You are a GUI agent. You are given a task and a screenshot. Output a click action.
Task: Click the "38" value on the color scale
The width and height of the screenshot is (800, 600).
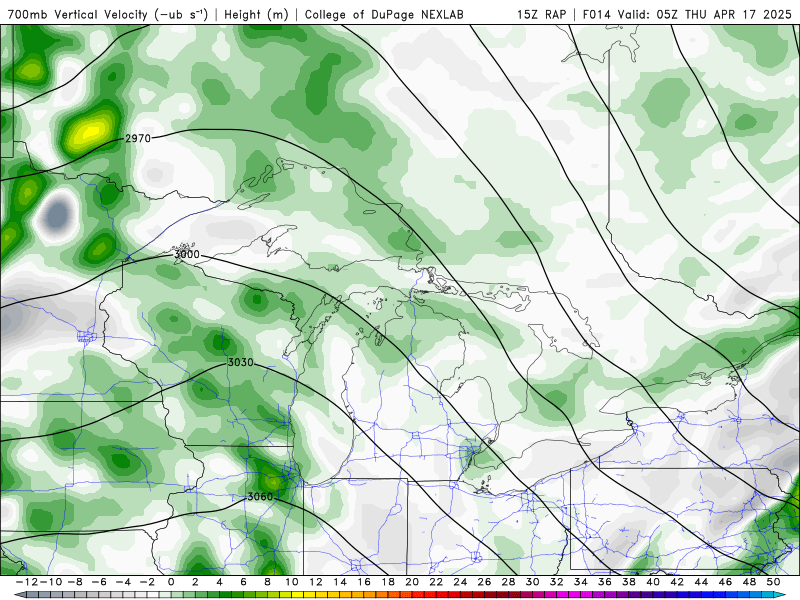coord(629,582)
